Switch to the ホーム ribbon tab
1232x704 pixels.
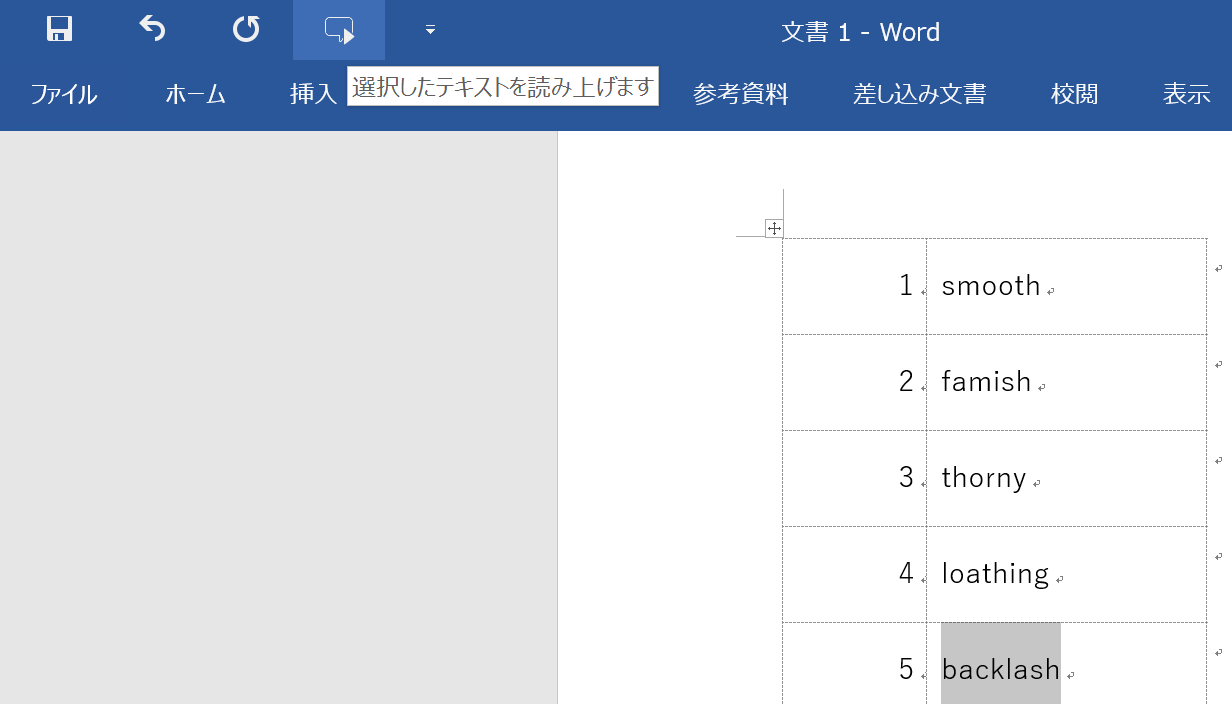[195, 95]
